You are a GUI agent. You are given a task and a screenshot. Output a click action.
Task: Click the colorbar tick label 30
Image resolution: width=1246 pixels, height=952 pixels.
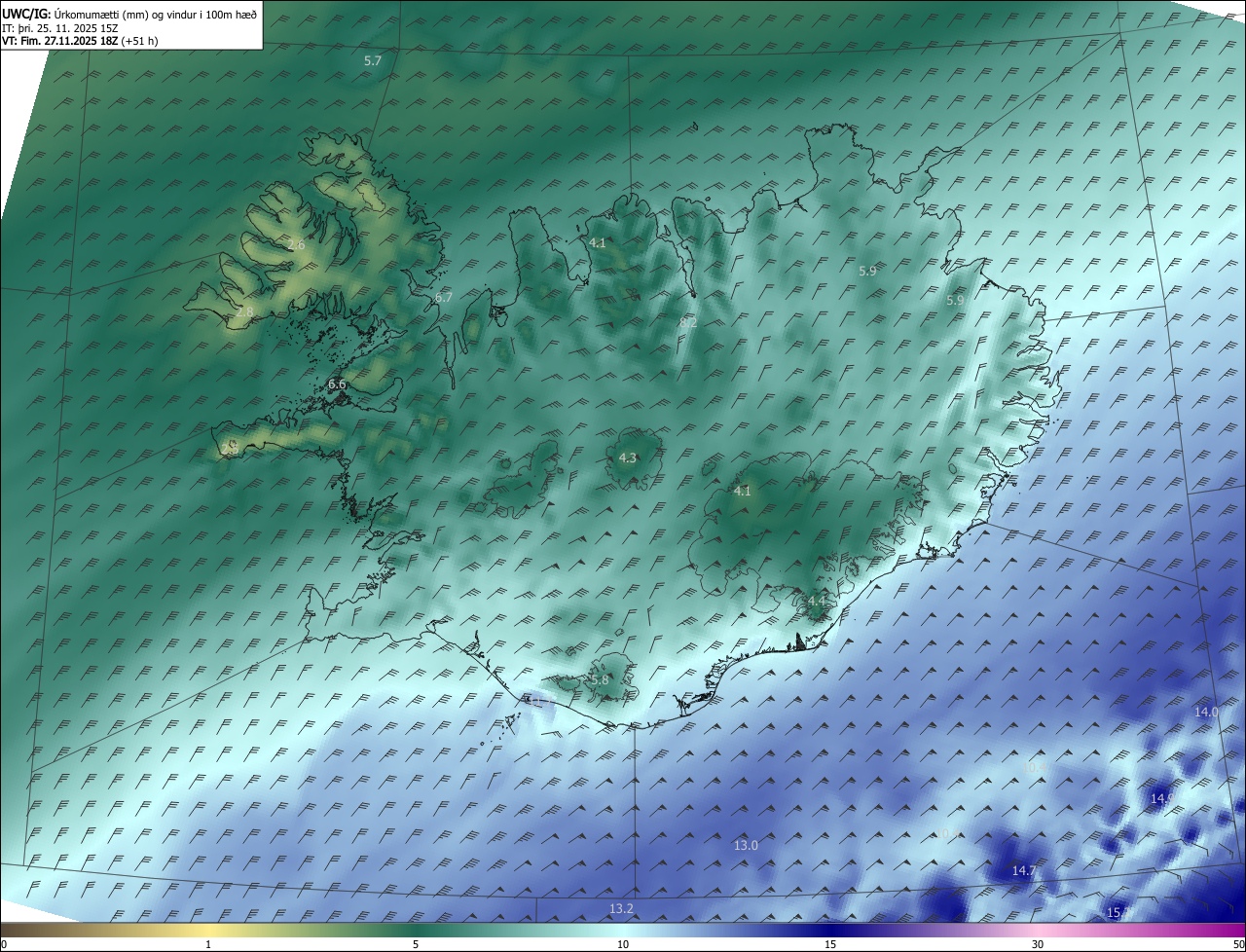tap(1038, 944)
